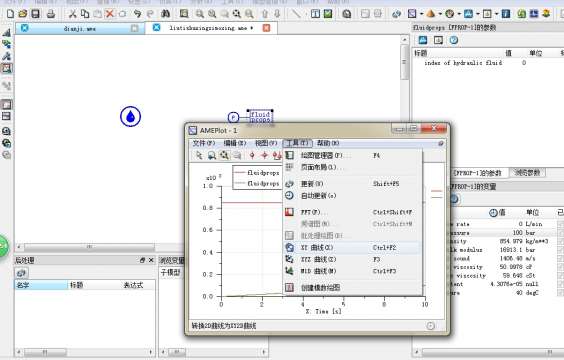This screenshot has width=564, height=360.
Task: Click the 名字 column header in post-processing panel
Action: click(41, 285)
